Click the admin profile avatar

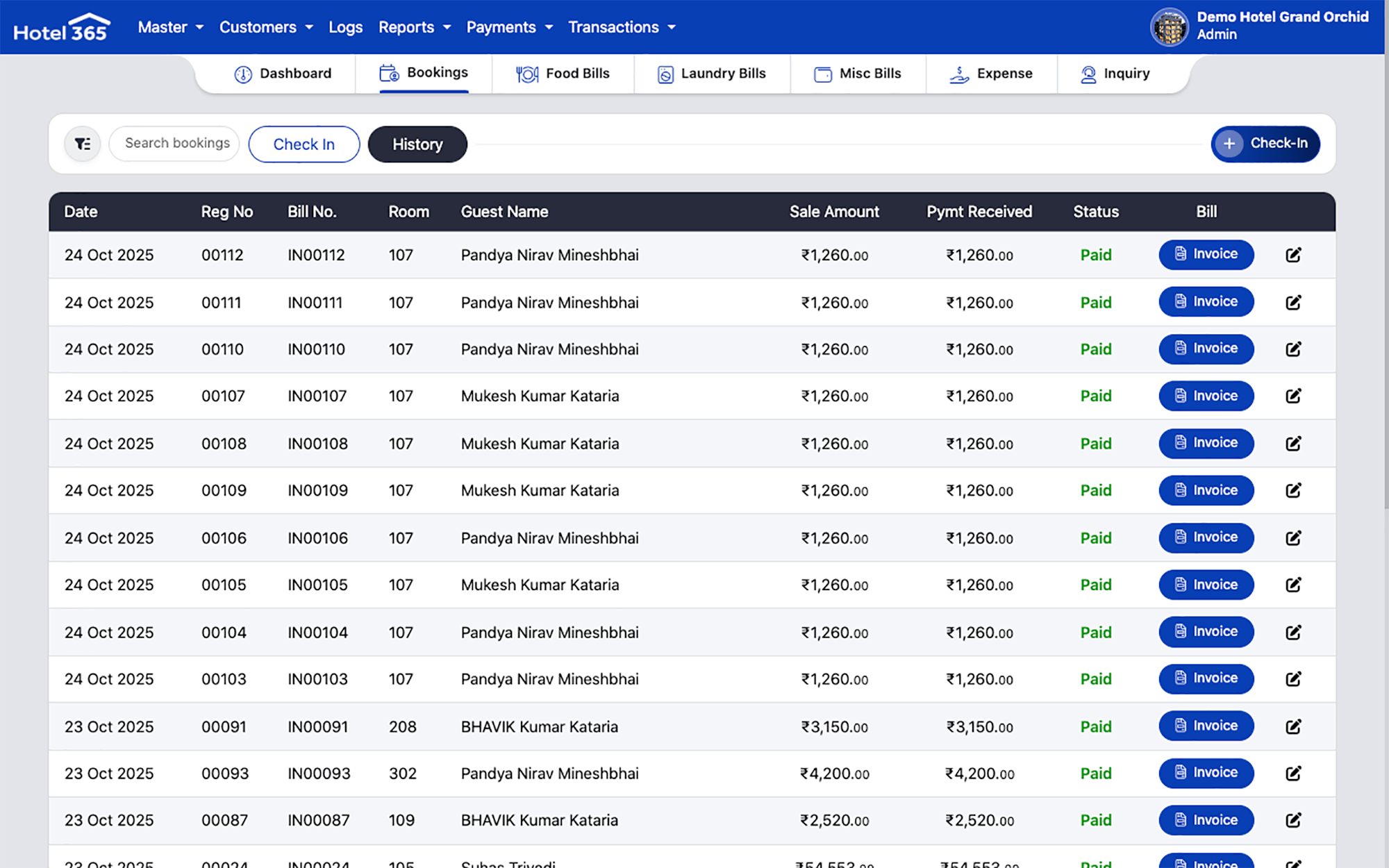click(x=1170, y=27)
